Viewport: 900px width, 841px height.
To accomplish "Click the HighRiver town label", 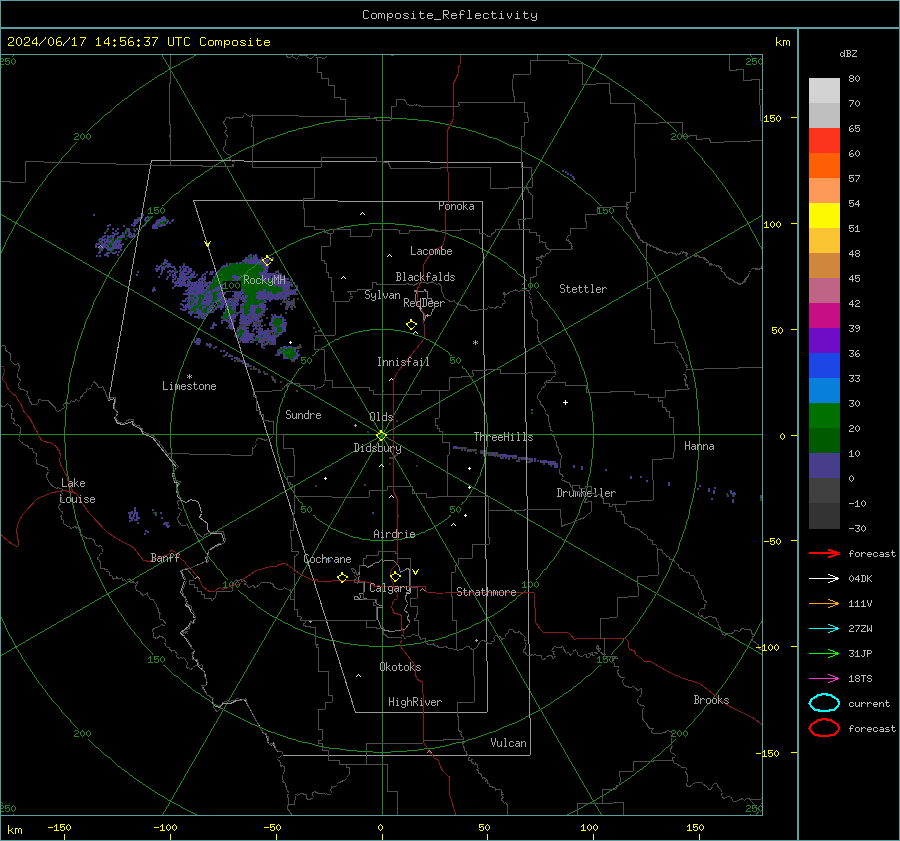I will pyautogui.click(x=415, y=702).
